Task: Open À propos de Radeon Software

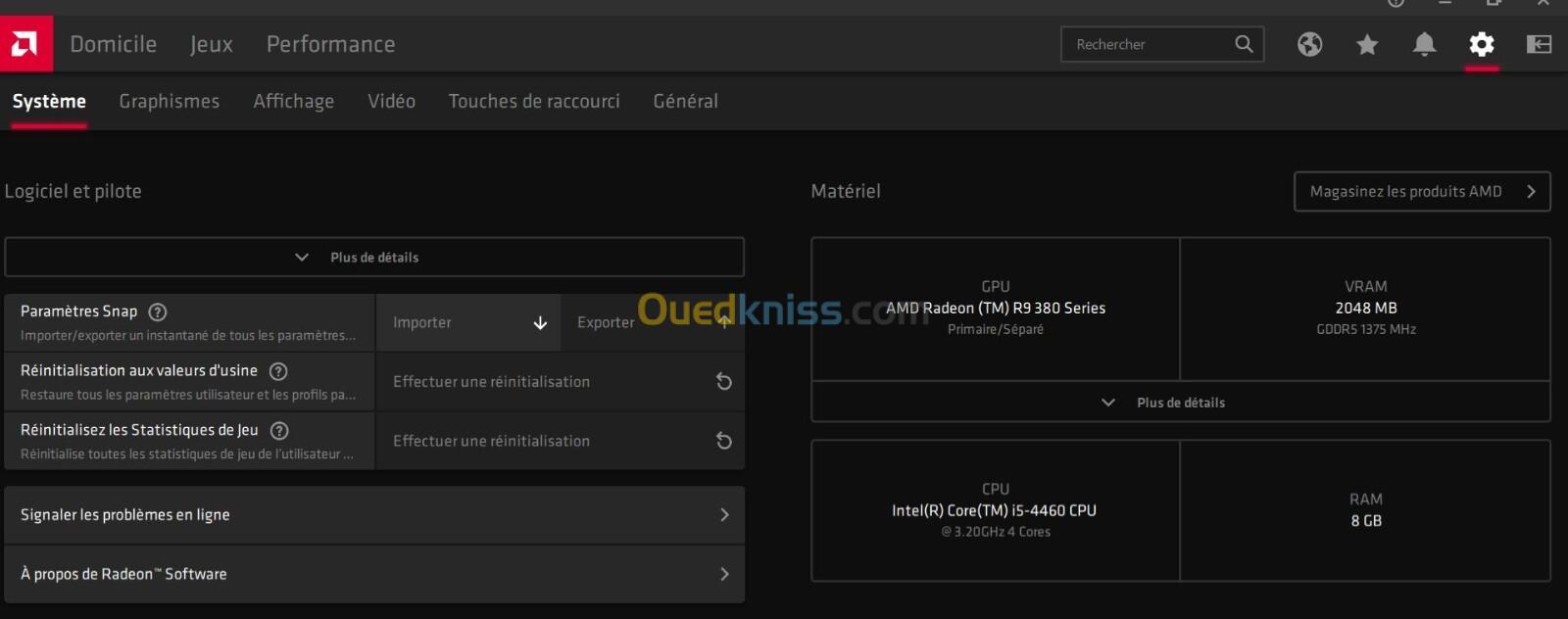Action: [x=373, y=574]
